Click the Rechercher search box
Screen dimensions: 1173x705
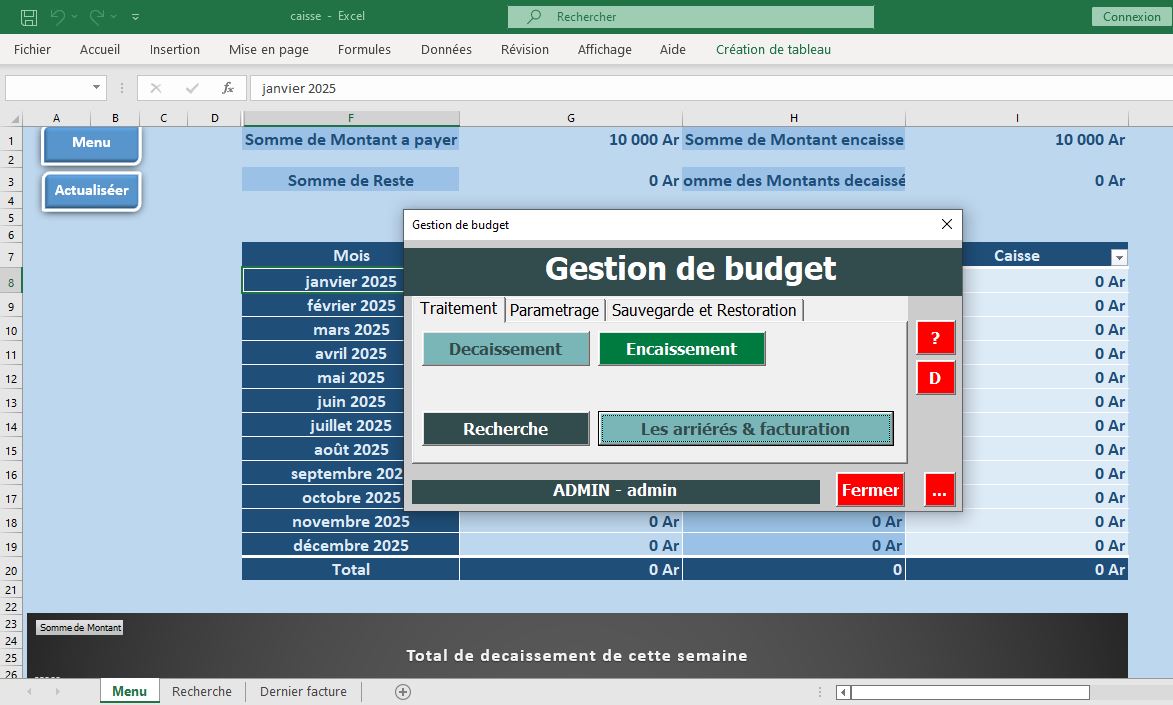point(690,17)
